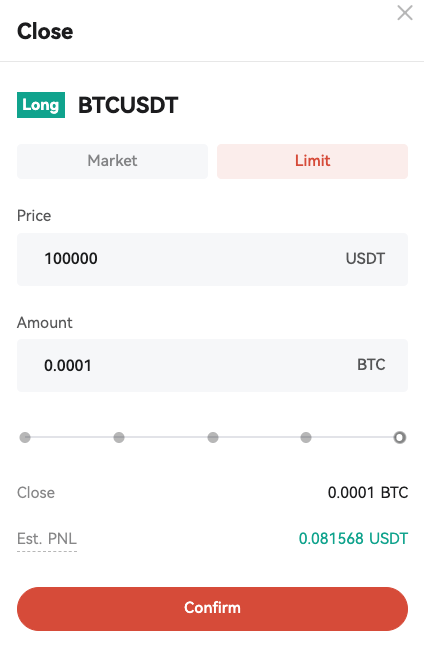The height and width of the screenshot is (650, 424).
Task: Set the amount slider to the 75% dot
Action: tap(306, 437)
